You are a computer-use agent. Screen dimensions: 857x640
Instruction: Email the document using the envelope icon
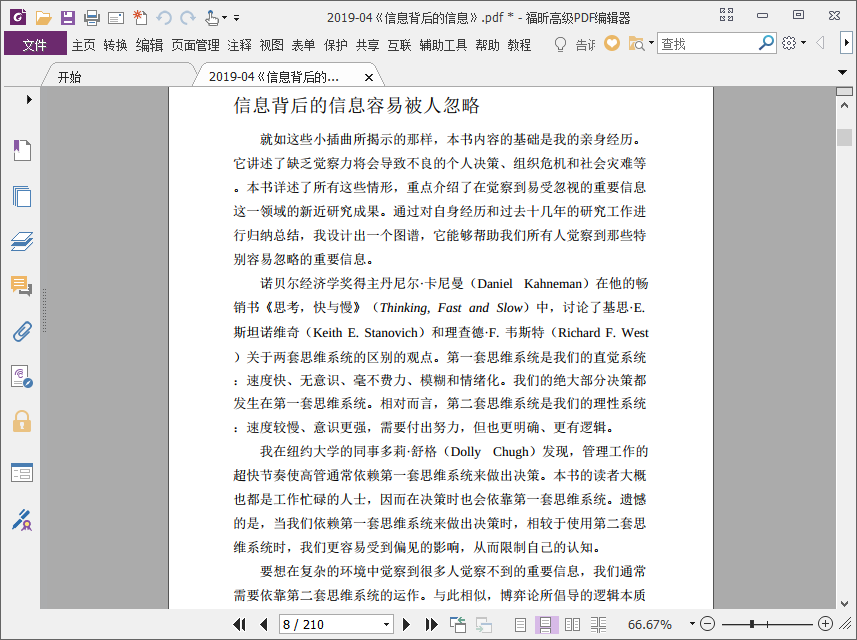point(116,19)
